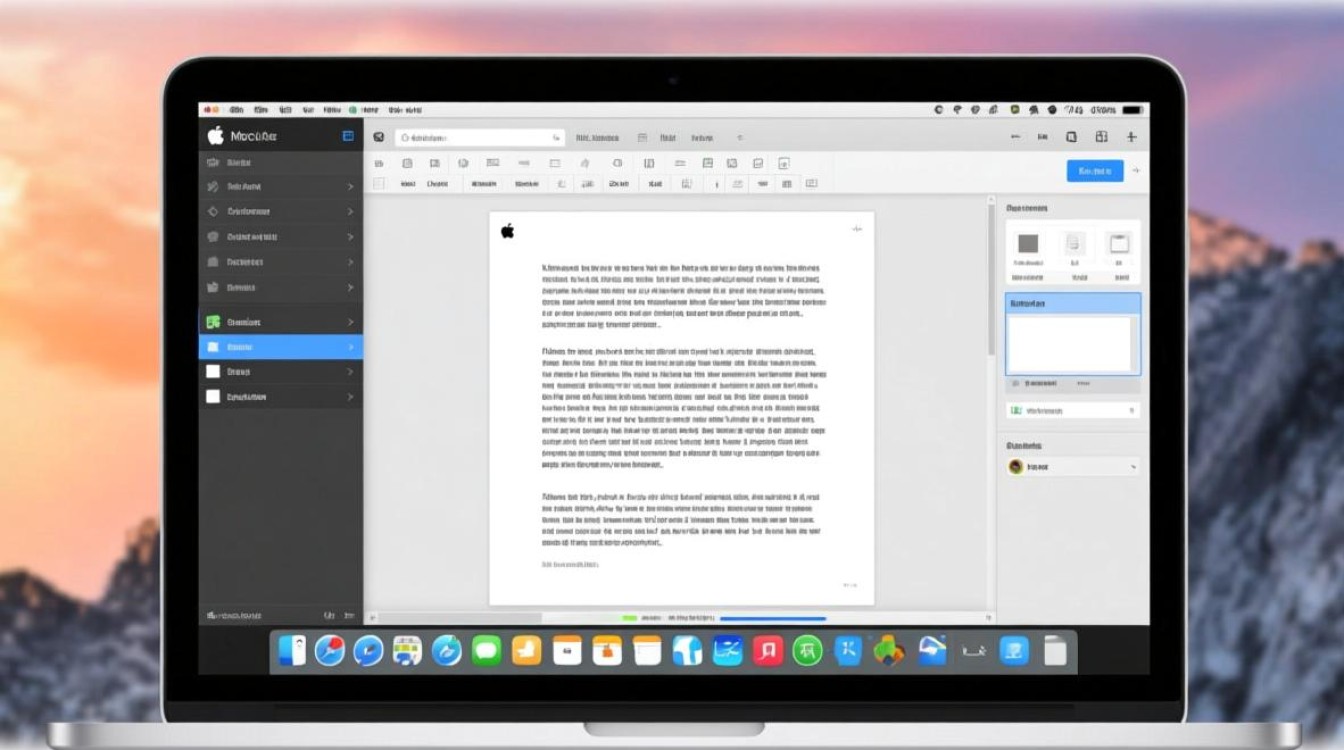Open the red Music app in the dock
The image size is (1344, 750).
point(767,651)
